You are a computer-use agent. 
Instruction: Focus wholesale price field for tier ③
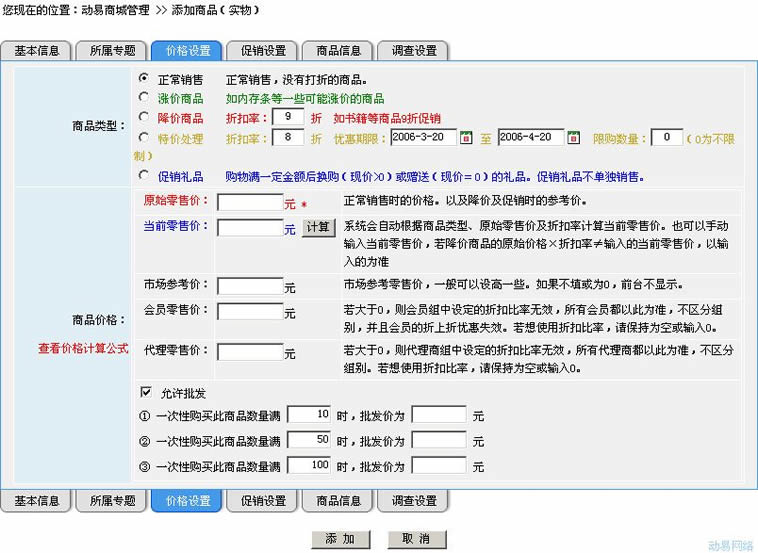[x=439, y=466]
